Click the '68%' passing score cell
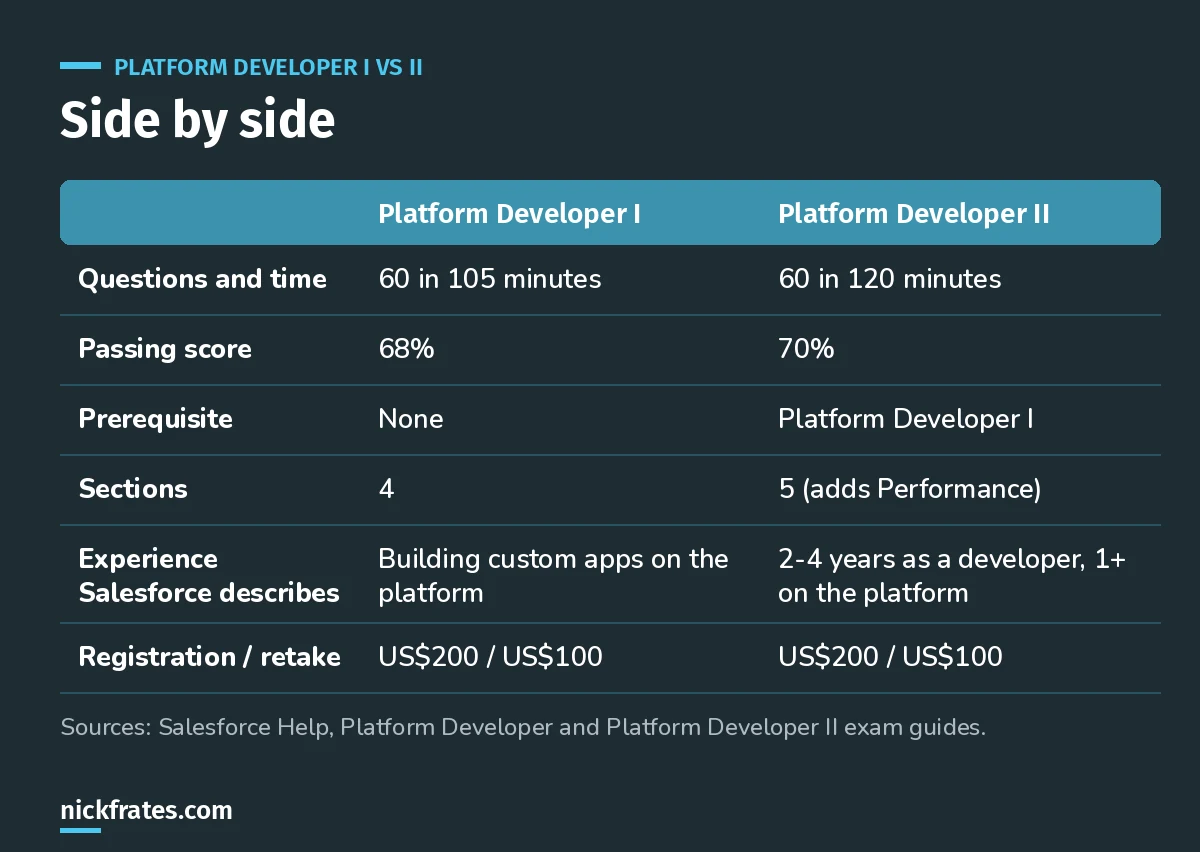 click(406, 349)
